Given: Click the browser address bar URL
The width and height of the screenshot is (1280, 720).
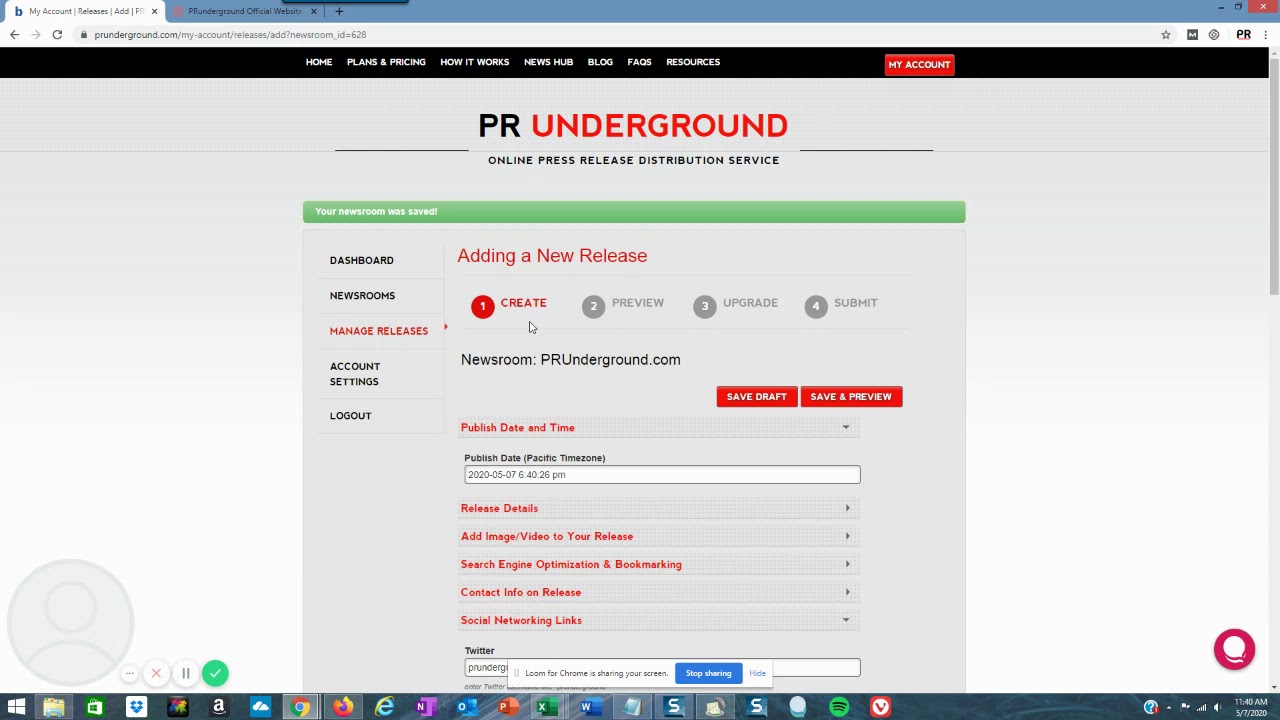Looking at the screenshot, I should 230,34.
